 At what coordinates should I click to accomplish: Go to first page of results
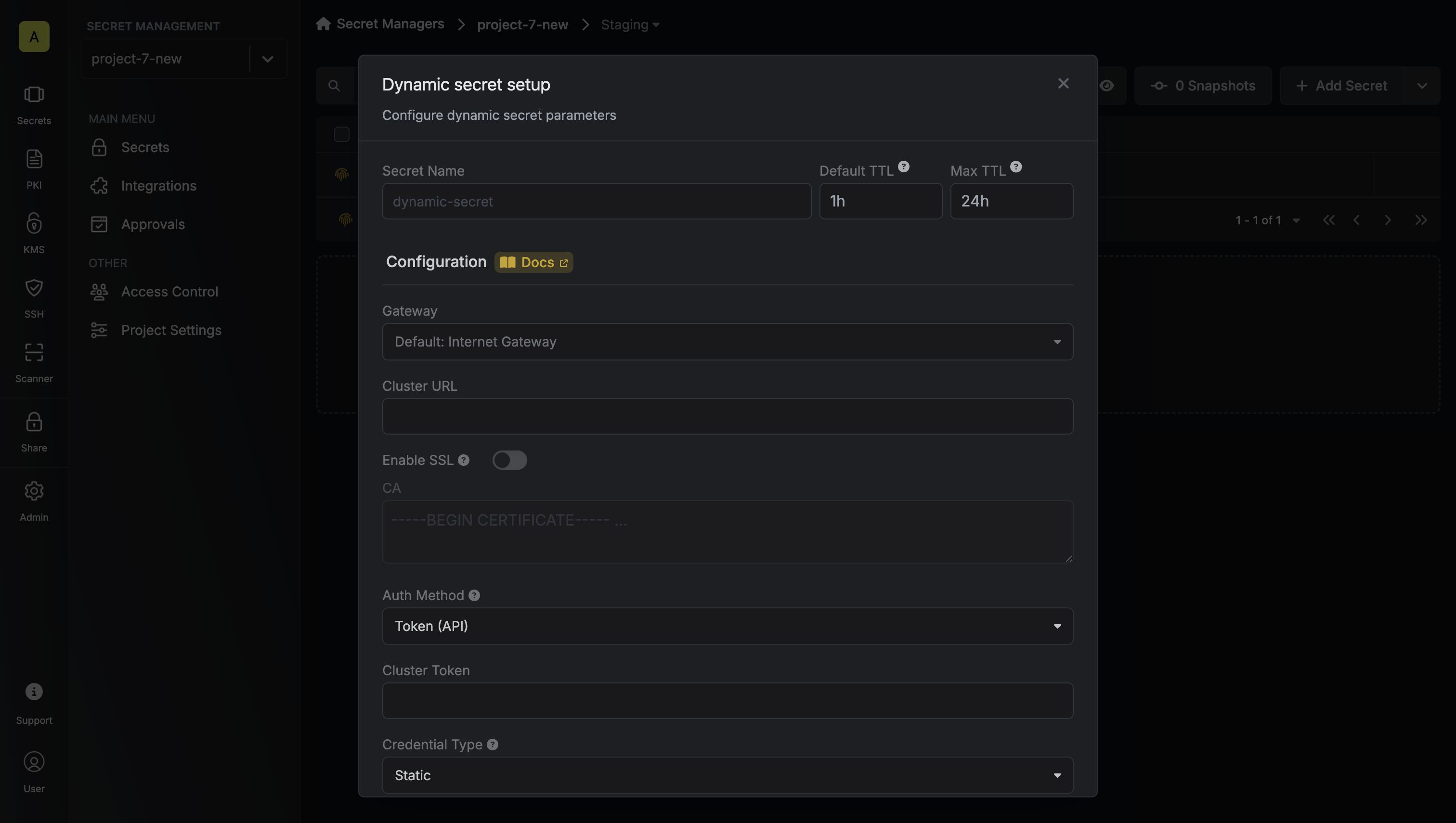pyautogui.click(x=1329, y=220)
